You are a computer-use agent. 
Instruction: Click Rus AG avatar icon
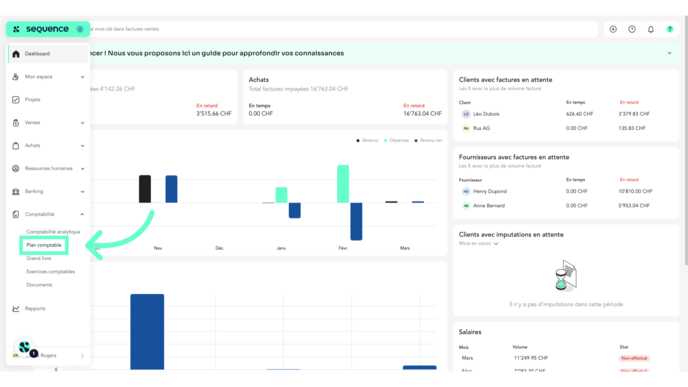466,128
